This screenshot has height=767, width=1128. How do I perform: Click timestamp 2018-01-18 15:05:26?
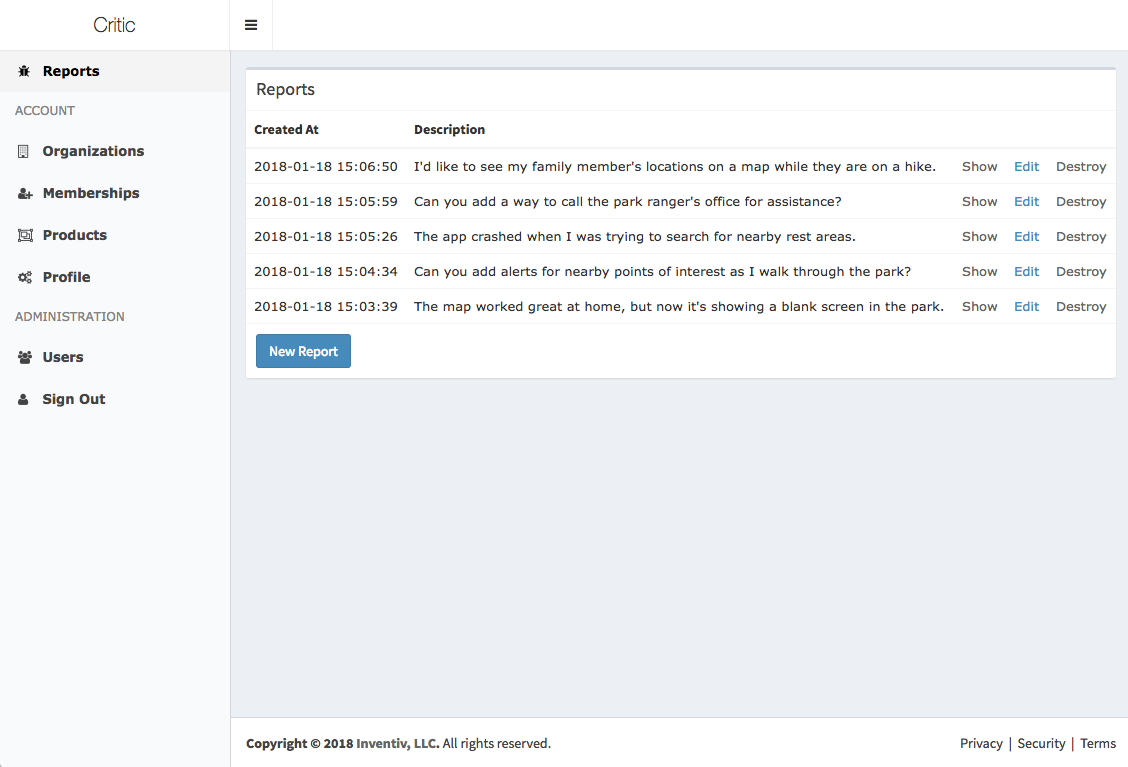pyautogui.click(x=326, y=237)
